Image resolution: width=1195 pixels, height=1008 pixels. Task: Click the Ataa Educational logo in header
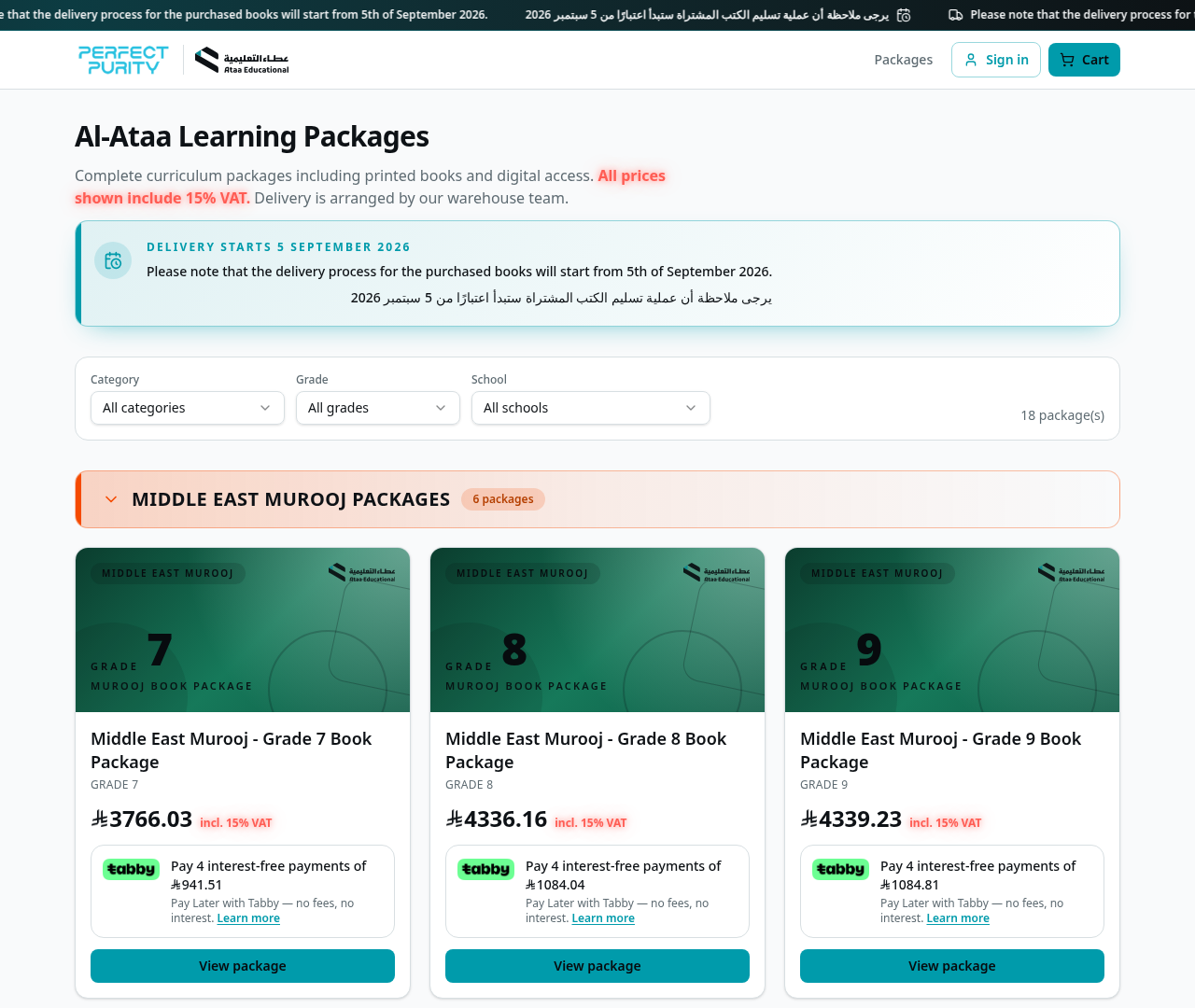pos(242,60)
